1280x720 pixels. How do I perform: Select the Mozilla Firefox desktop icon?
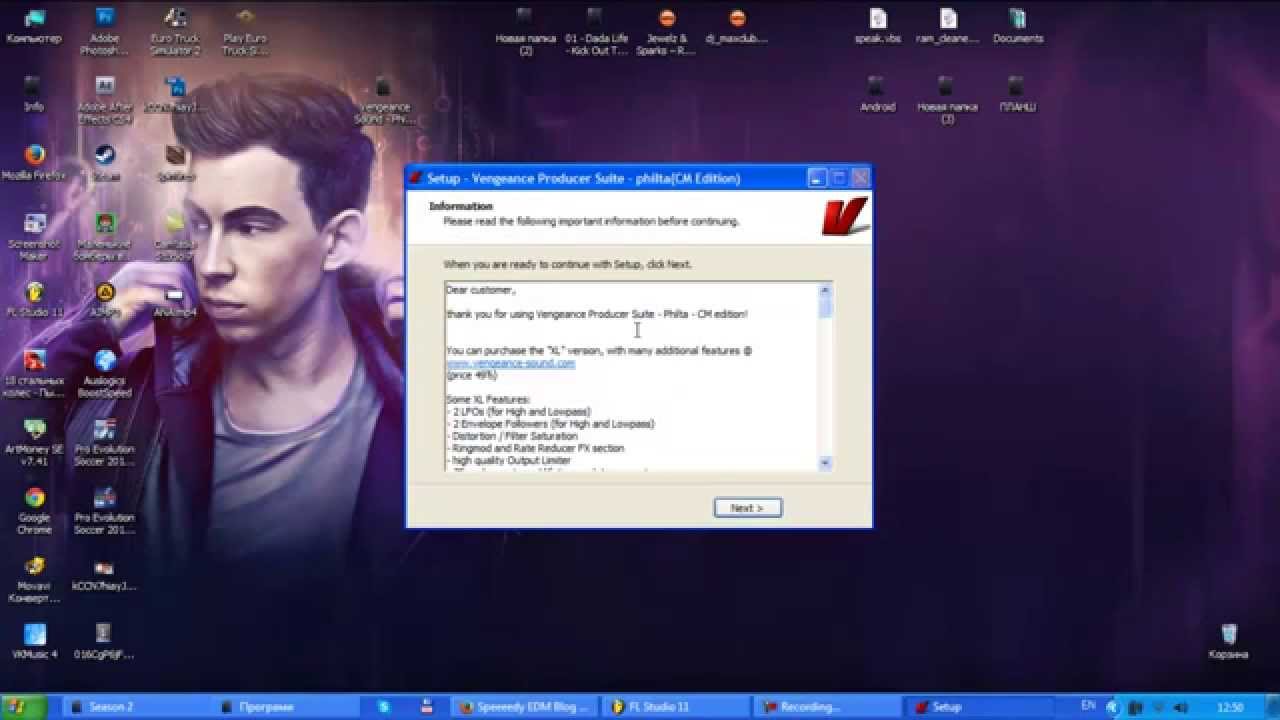pyautogui.click(x=34, y=163)
